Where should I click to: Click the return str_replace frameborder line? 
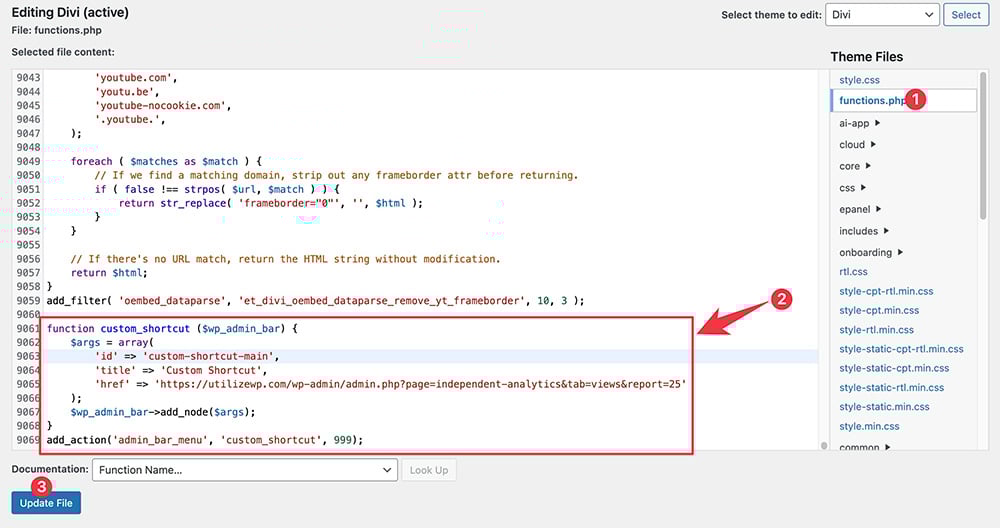pos(270,203)
